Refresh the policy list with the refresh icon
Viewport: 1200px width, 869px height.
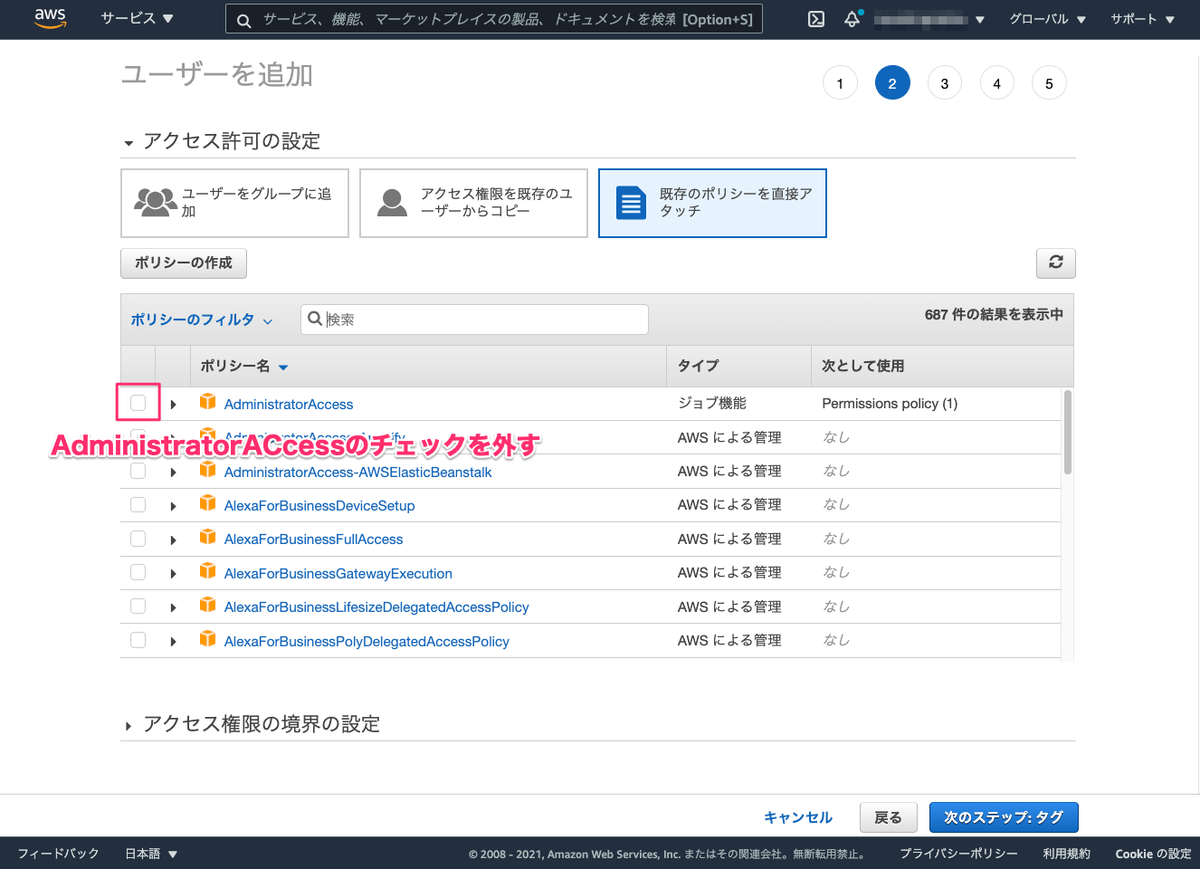(x=1056, y=263)
